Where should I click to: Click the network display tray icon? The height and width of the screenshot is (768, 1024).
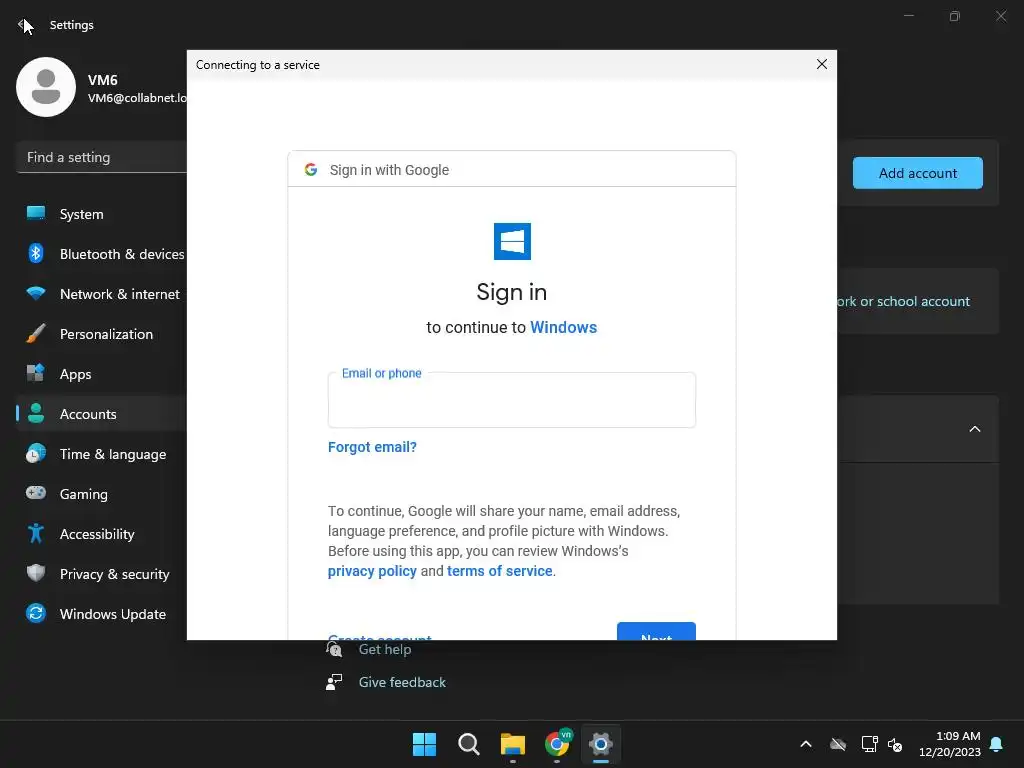(869, 744)
